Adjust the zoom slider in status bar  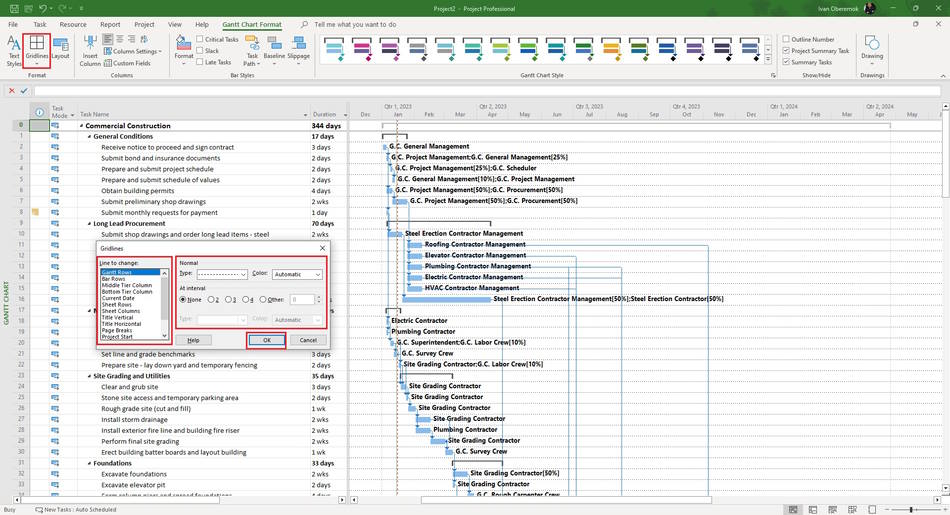pyautogui.click(x=911, y=510)
